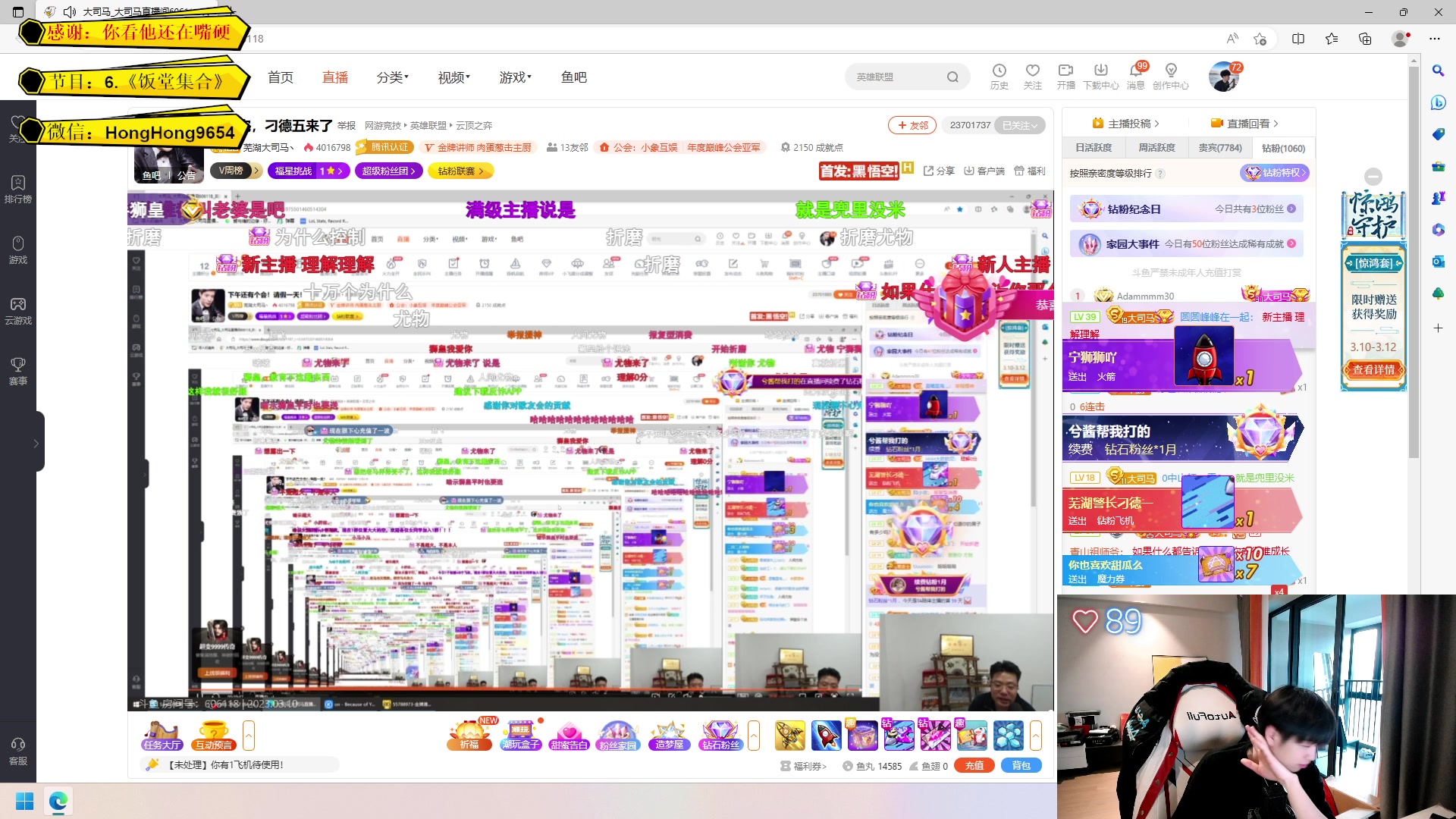Open 游戏 dropdown in navigation

[x=515, y=77]
